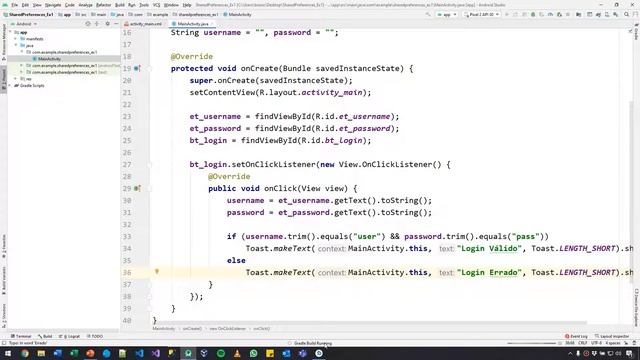This screenshot has height=360, width=640.
Task: Open the File menu
Action: coord(14,5)
